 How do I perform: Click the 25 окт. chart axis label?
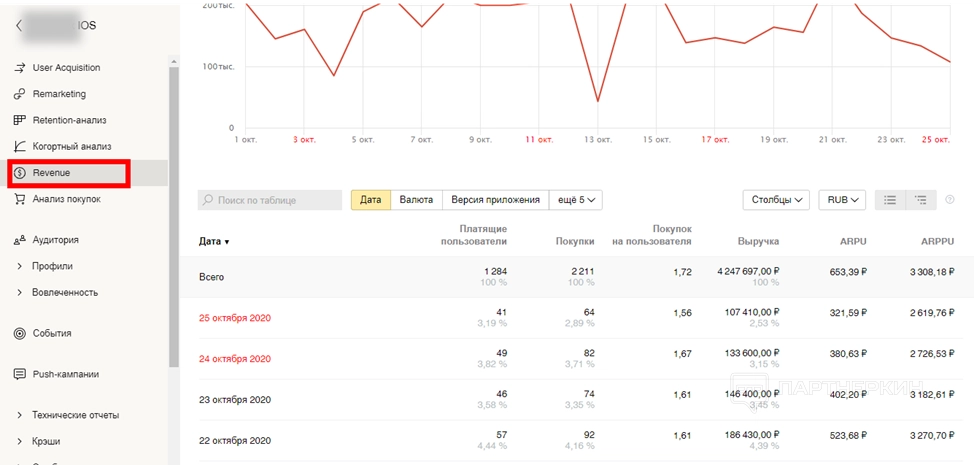pos(935,140)
